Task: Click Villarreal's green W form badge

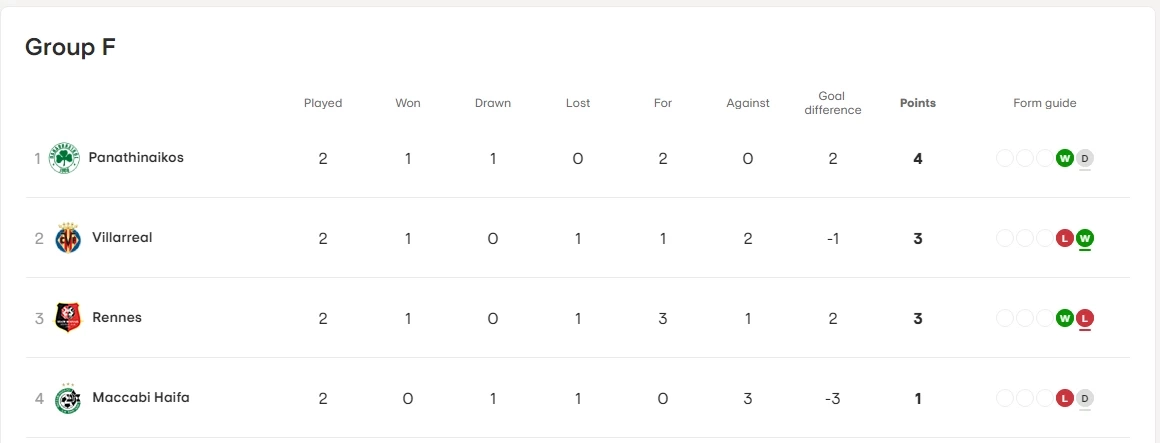Action: coord(1085,238)
